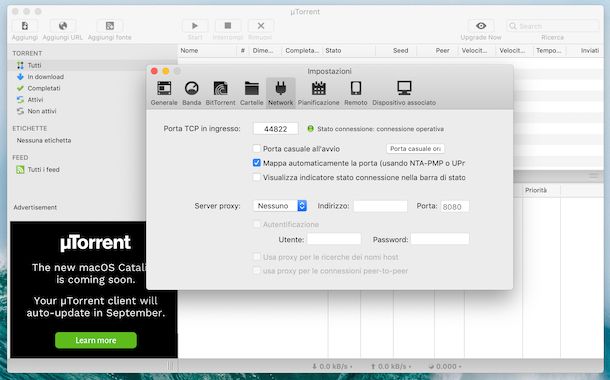610x380 pixels.
Task: Open the Server proxy Nessuno dropdown
Action: 280,206
